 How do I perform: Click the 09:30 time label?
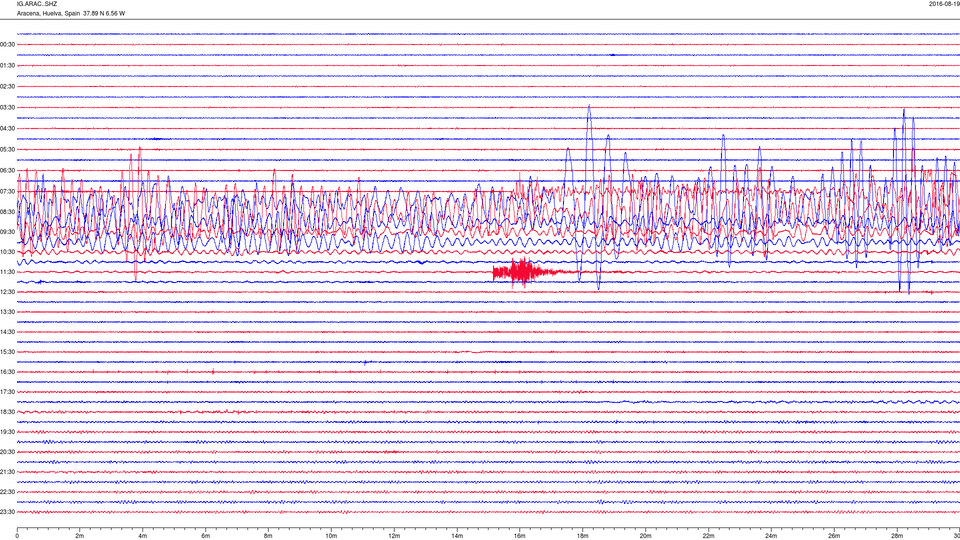[7, 232]
